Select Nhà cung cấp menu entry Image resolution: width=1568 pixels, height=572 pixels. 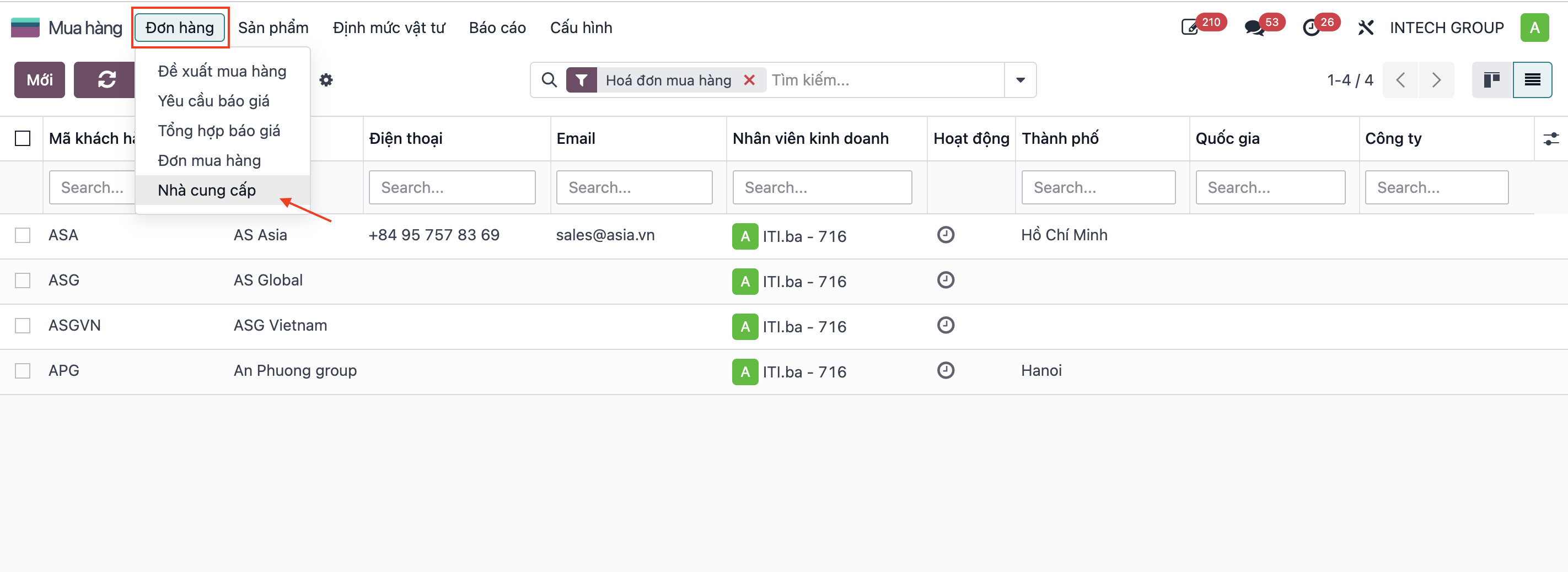click(x=222, y=191)
